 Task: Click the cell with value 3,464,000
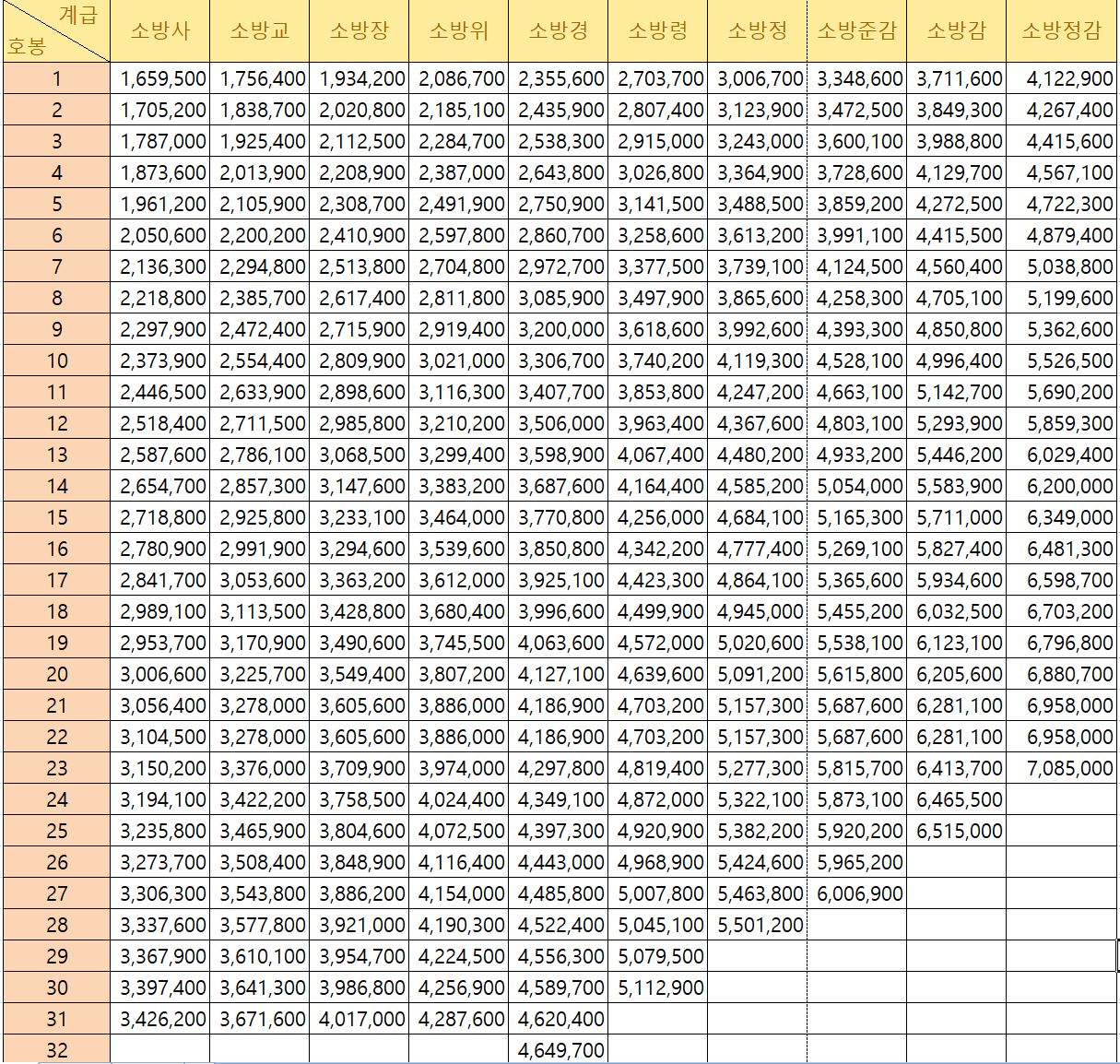[459, 517]
